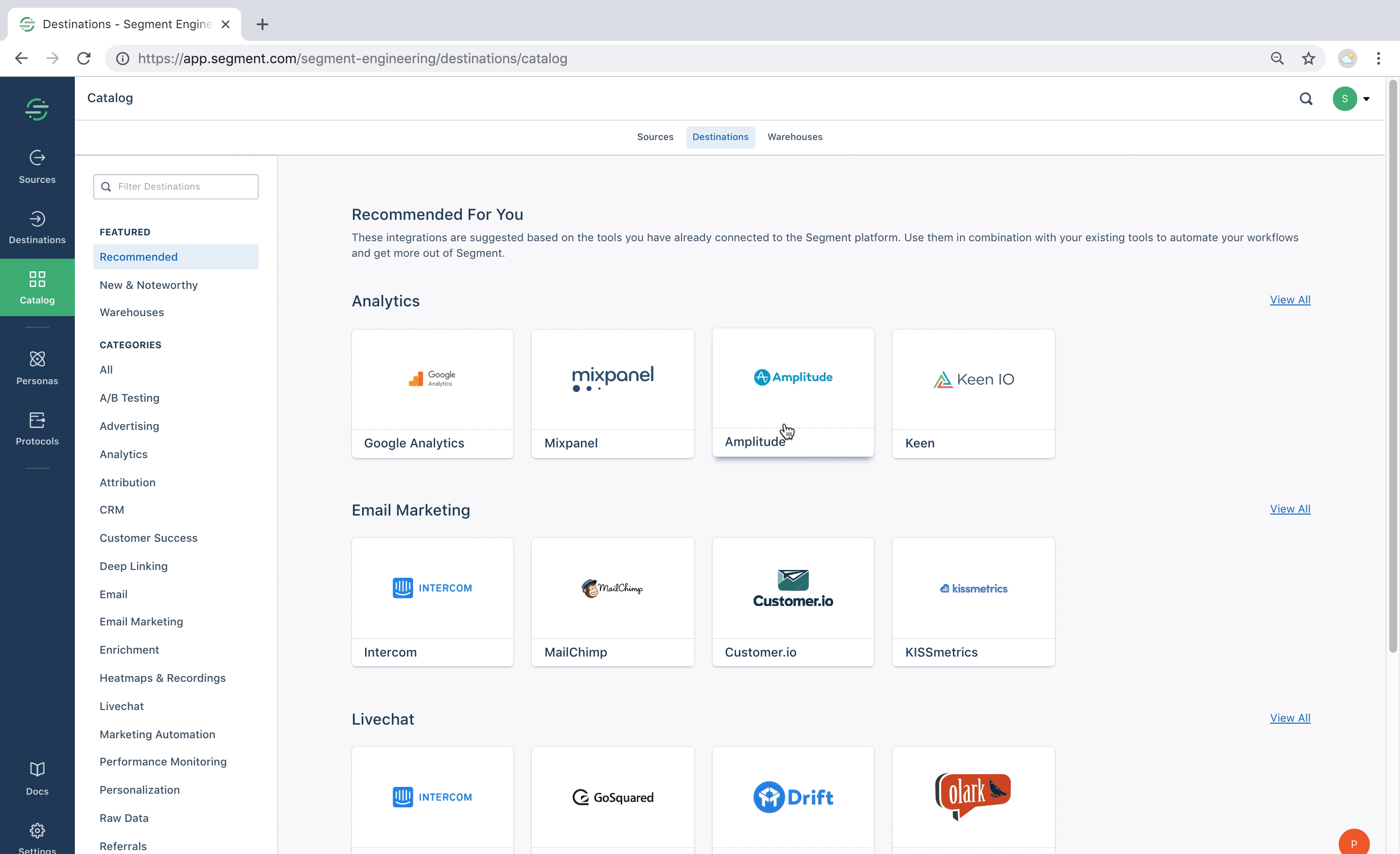Click the search magnifier in Catalog header
Screen dimensions: 1400x854
1306,99
